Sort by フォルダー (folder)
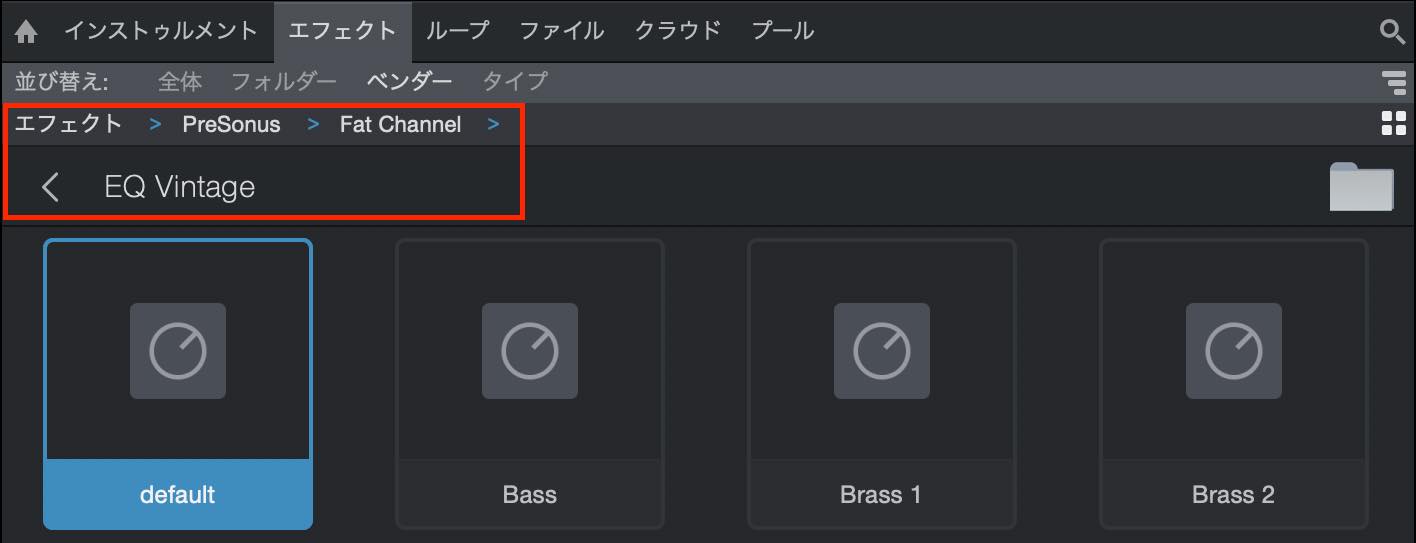Screen dimensions: 1416x543 (x=284, y=81)
